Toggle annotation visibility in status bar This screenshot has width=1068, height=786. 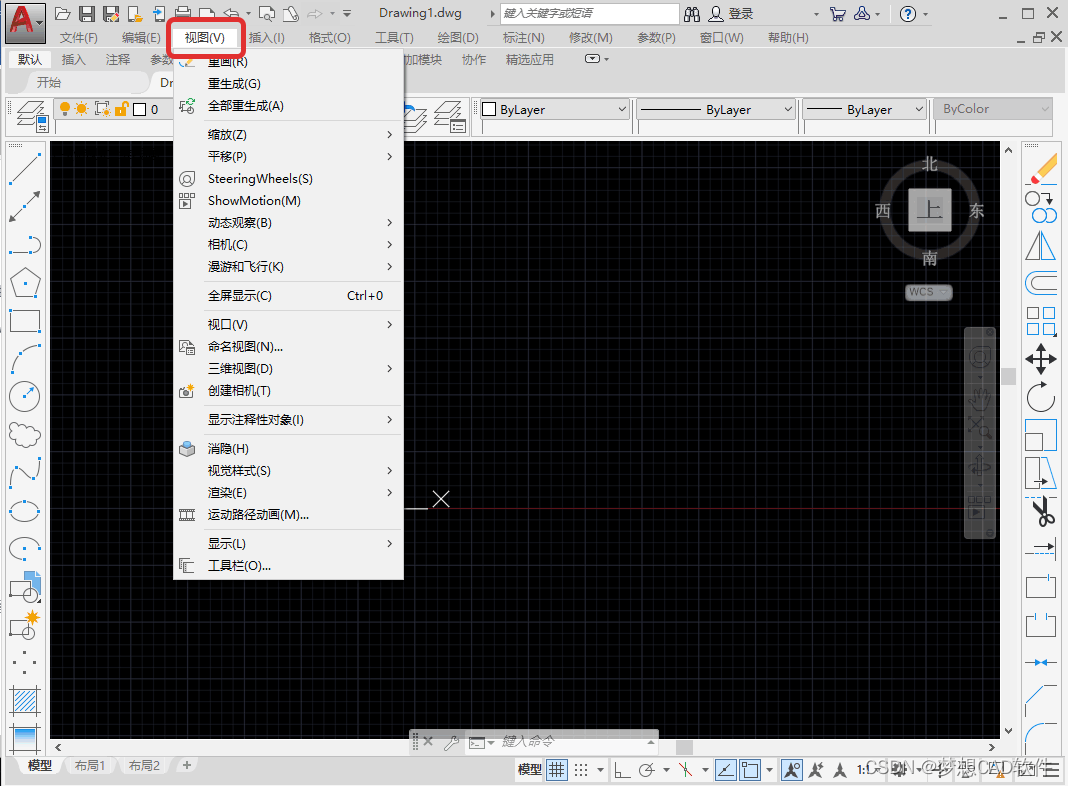click(x=791, y=770)
